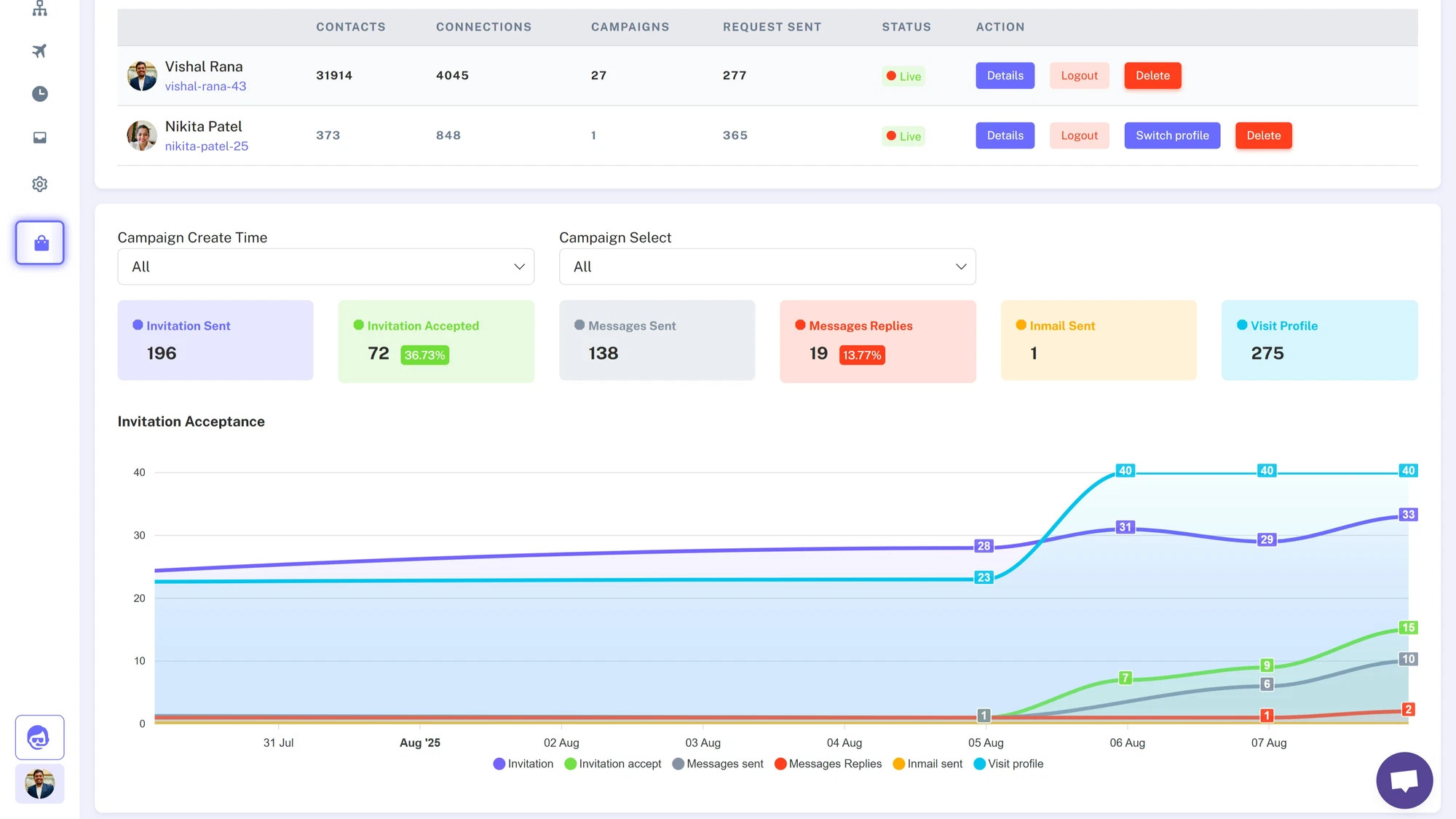Click the organization hierarchy sidebar icon
1456x819 pixels.
point(39,9)
